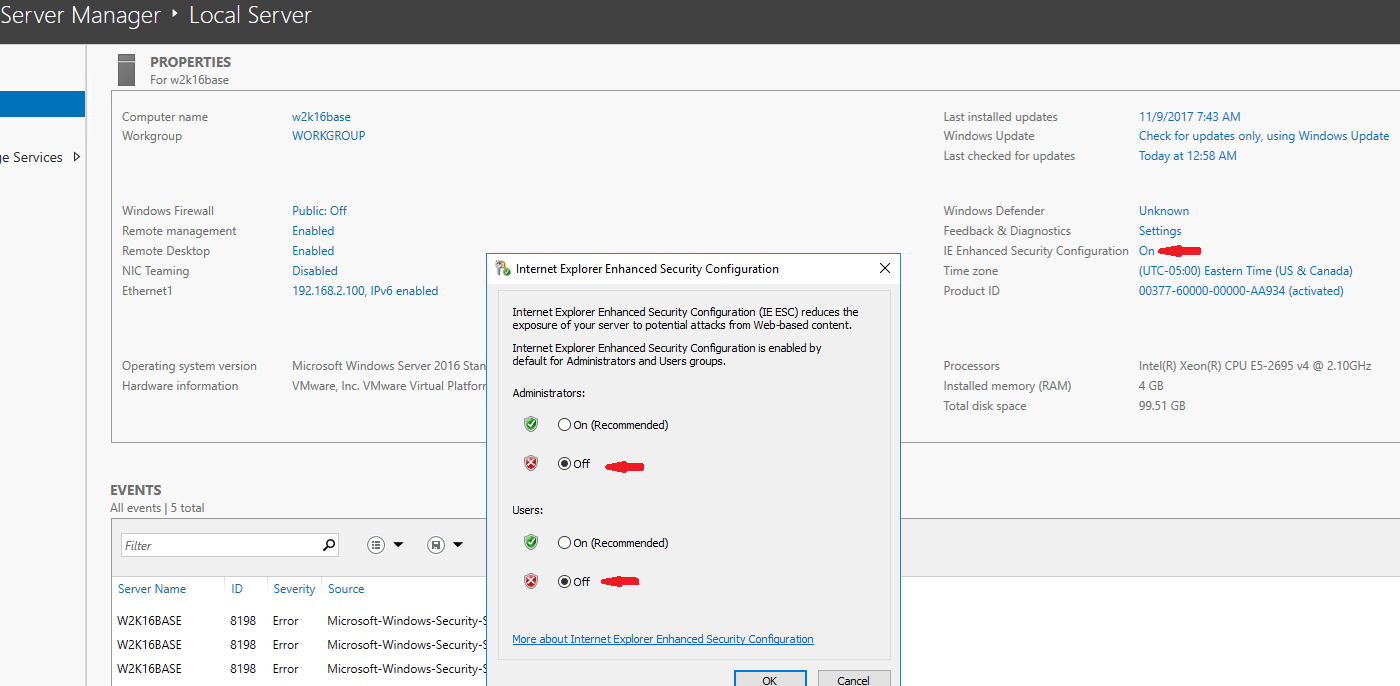Click the Windows Firewall Public: Off link
1400x686 pixels.
click(x=319, y=211)
